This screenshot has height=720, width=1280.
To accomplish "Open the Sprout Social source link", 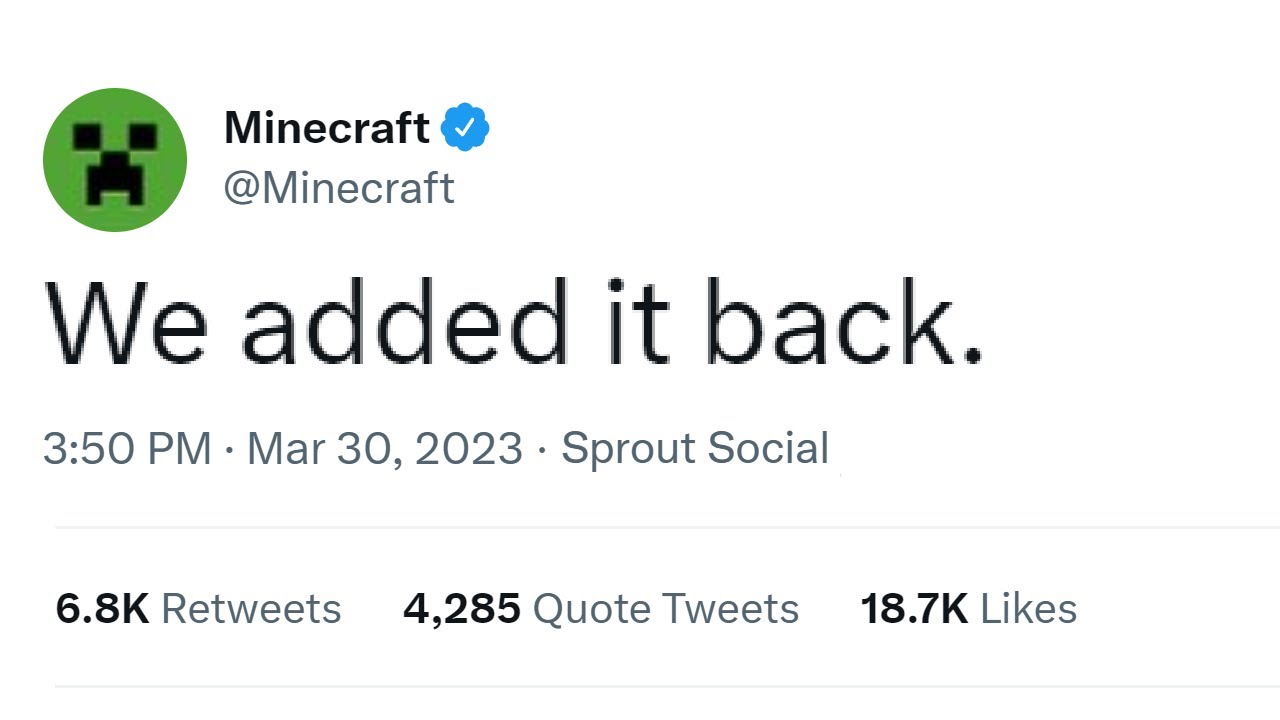I will (x=695, y=448).
